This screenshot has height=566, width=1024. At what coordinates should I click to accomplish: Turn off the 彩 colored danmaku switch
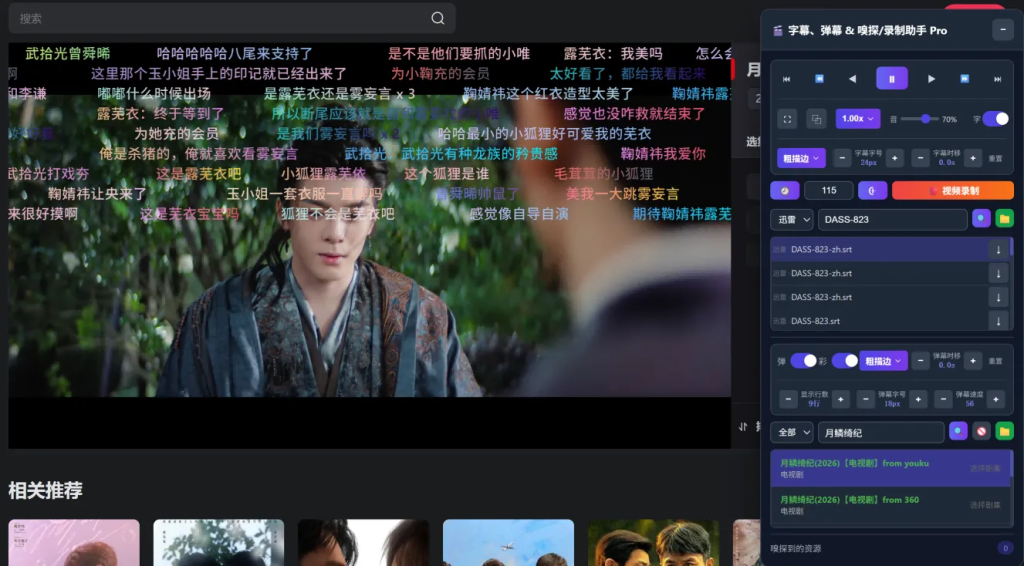click(844, 361)
